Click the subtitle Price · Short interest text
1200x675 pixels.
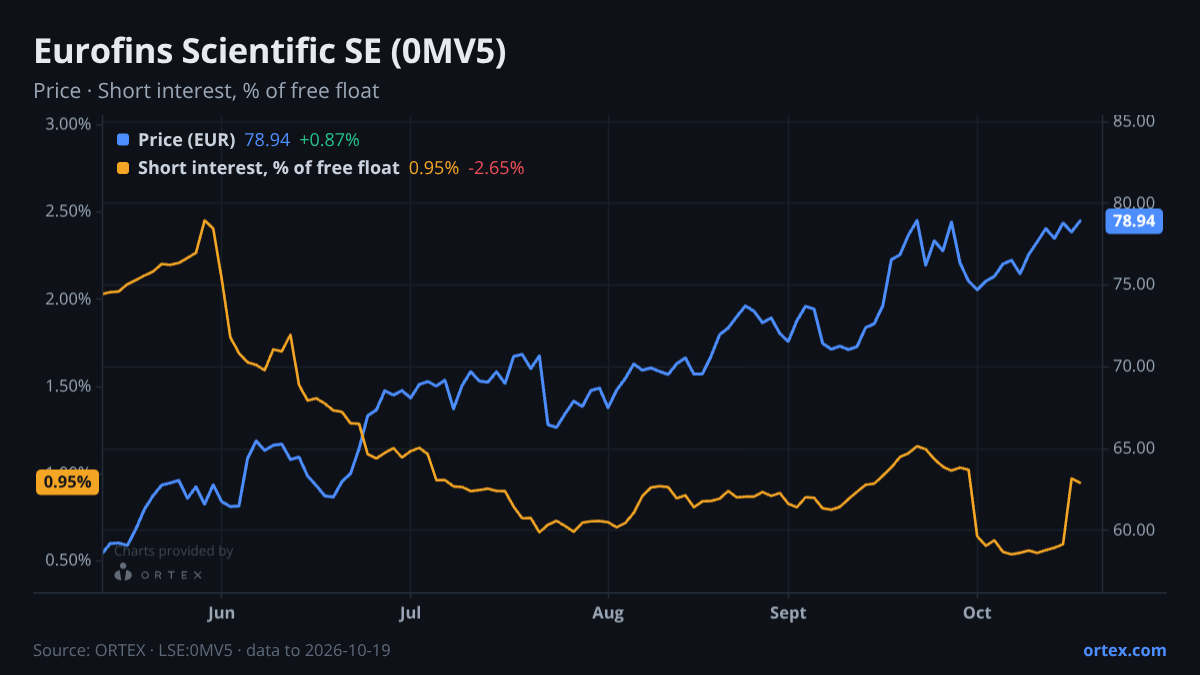[x=206, y=91]
